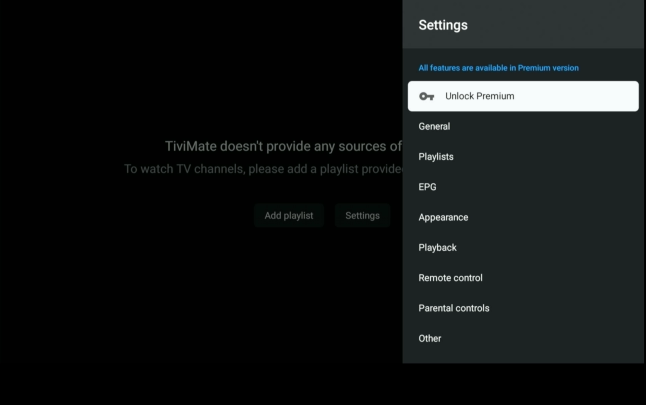
Task: Select Appearance in the settings list
Action: click(443, 217)
